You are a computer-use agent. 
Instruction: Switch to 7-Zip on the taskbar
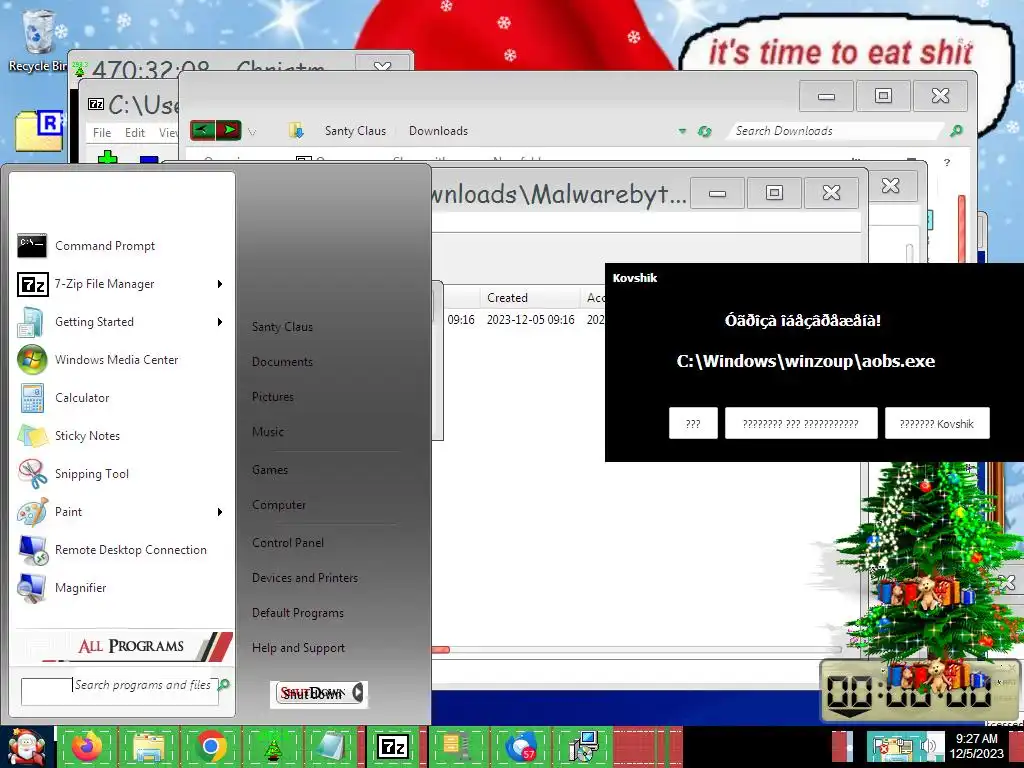point(393,746)
